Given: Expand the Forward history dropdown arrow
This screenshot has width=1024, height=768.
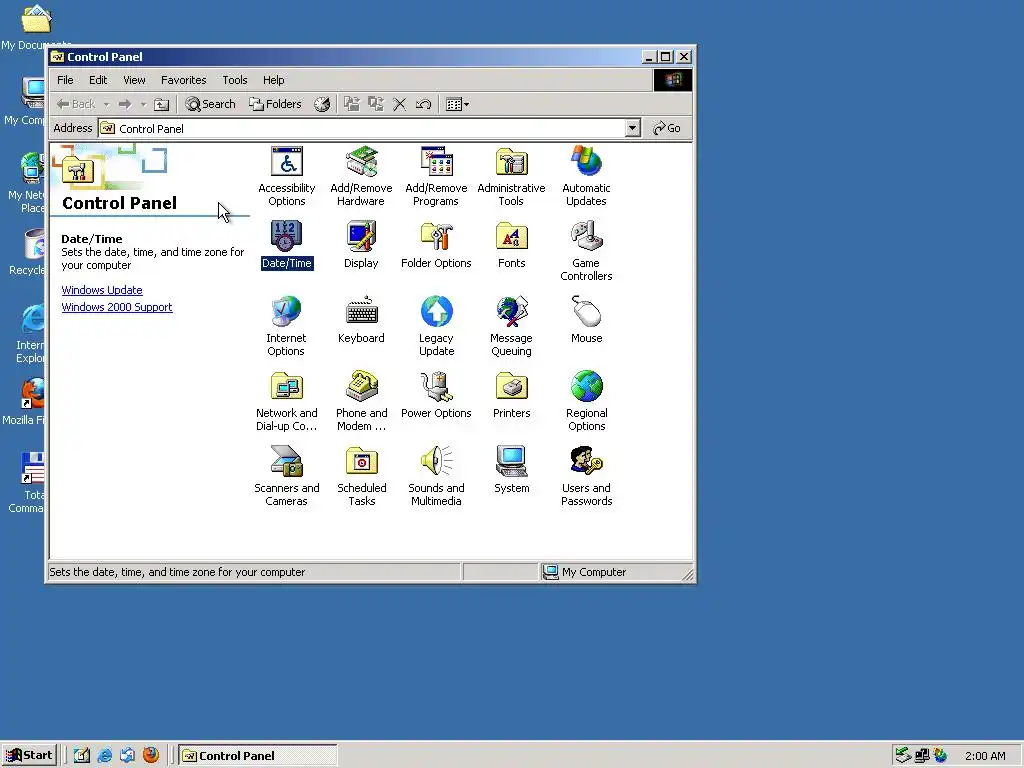Looking at the screenshot, I should pos(143,104).
